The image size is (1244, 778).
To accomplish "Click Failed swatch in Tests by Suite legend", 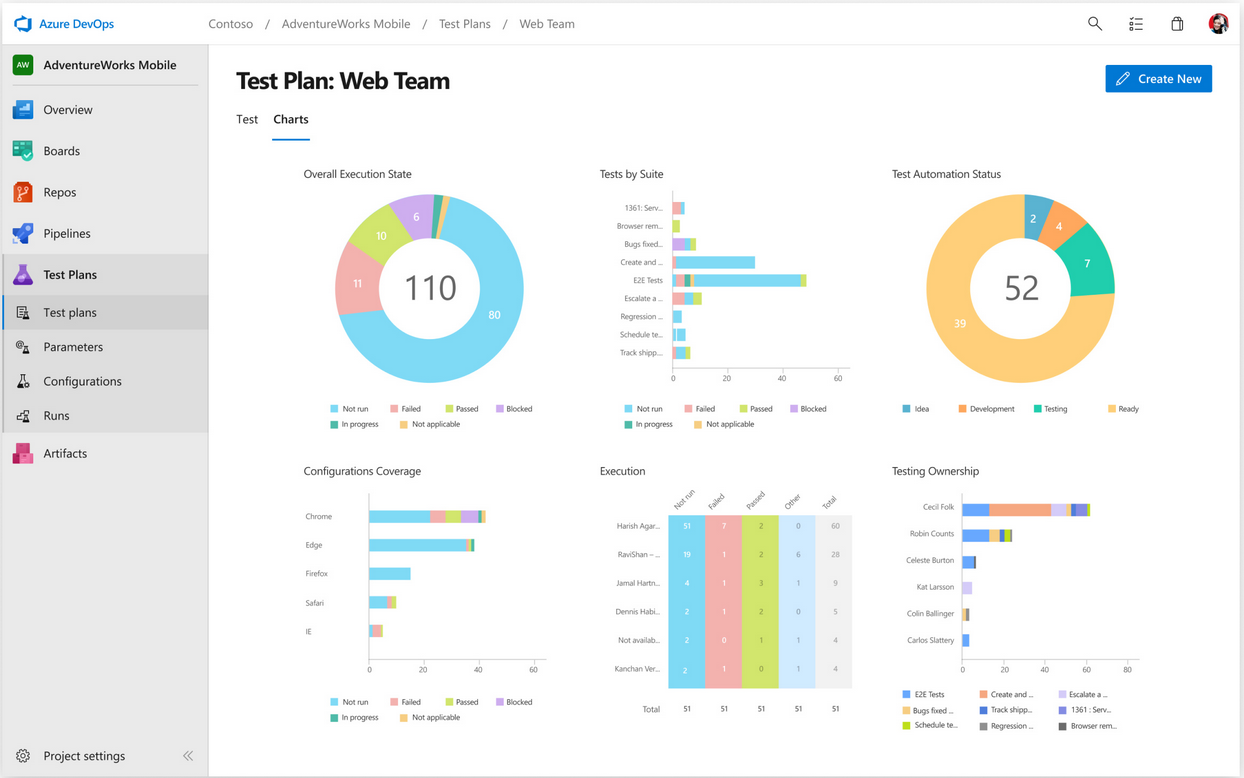I will pyautogui.click(x=688, y=409).
